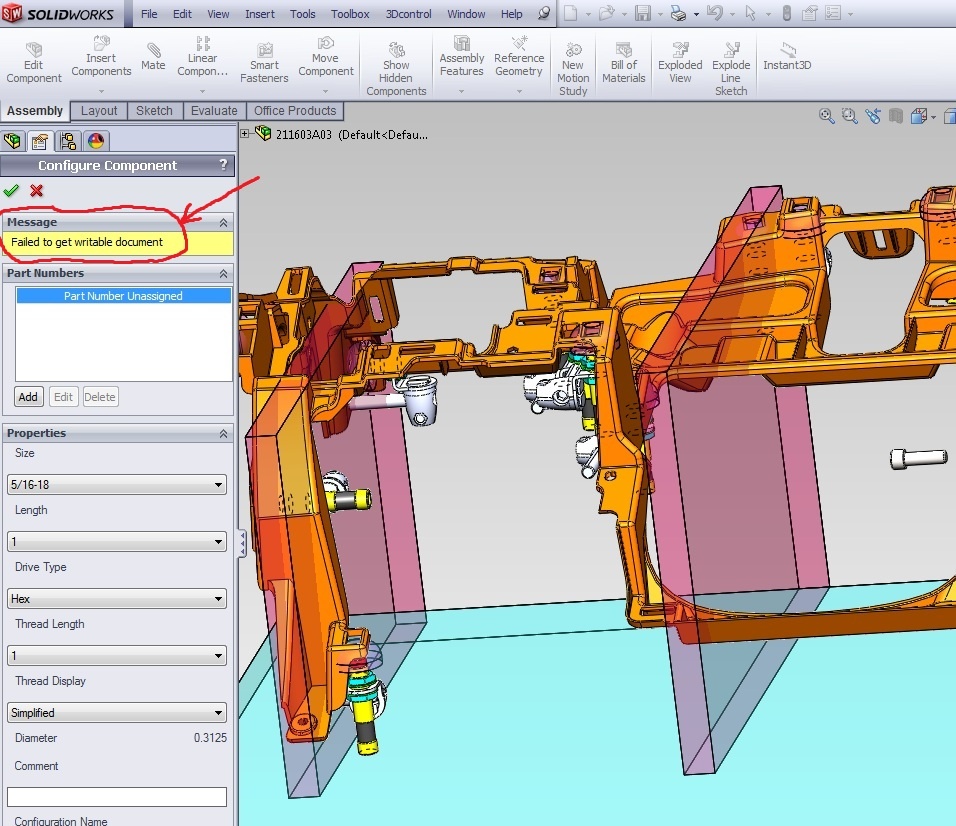Switch to DisplayManager tab
This screenshot has height=826, width=956.
tap(96, 141)
